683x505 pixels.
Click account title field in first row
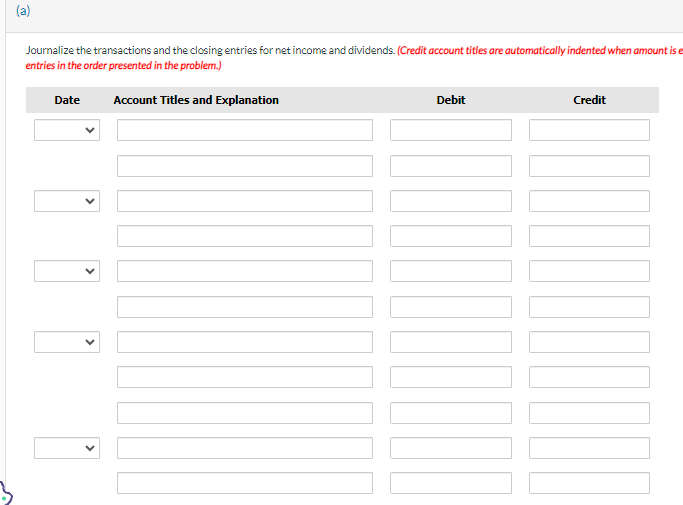pos(245,130)
